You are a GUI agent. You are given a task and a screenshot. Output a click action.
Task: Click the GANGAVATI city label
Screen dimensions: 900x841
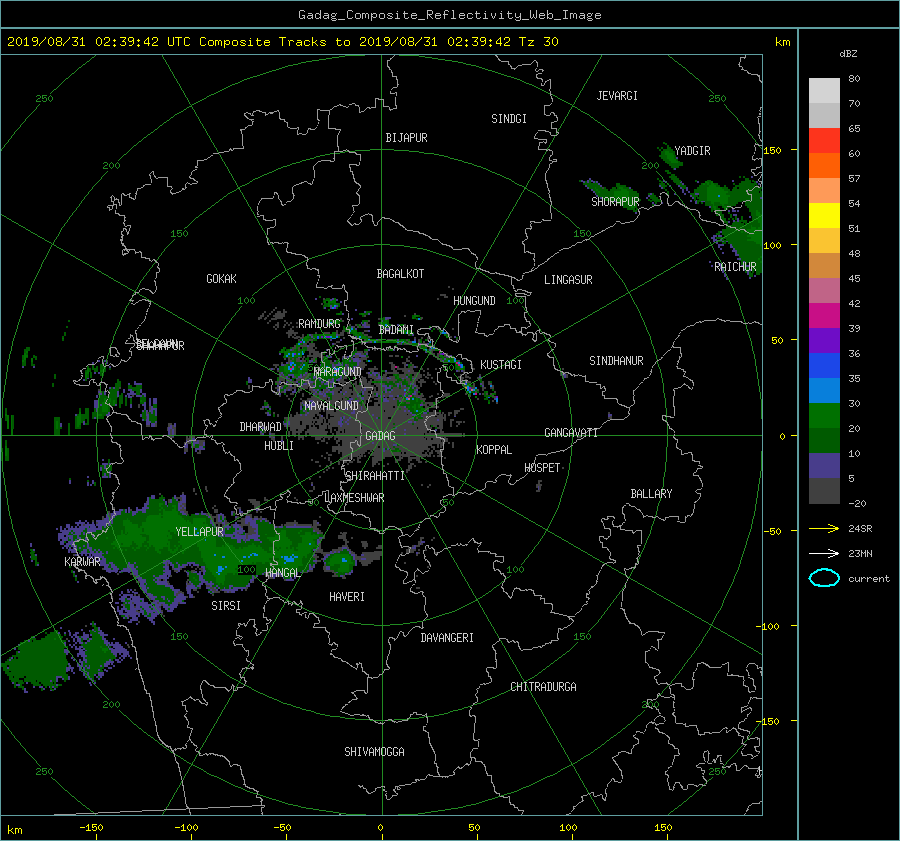point(571,433)
